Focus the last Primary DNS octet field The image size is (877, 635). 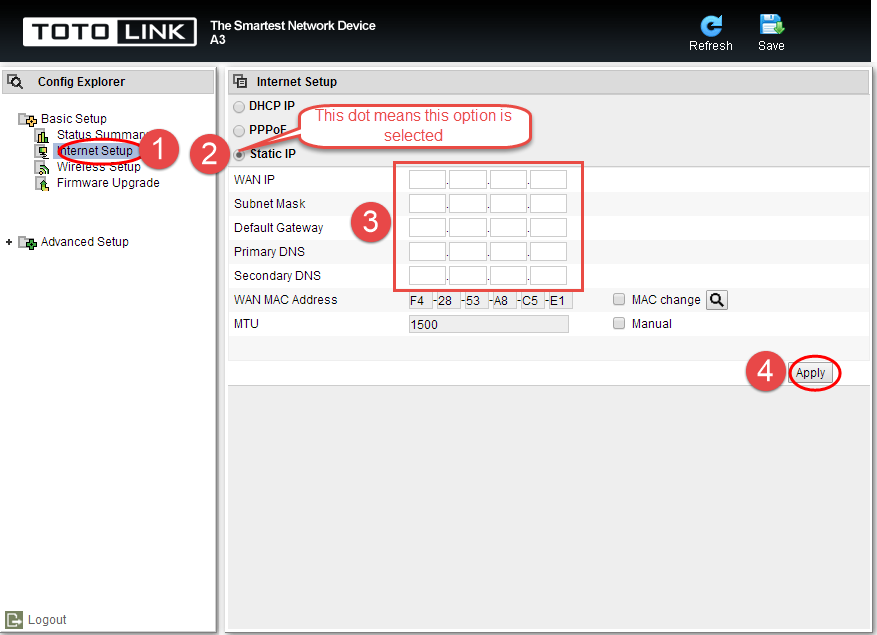[549, 252]
